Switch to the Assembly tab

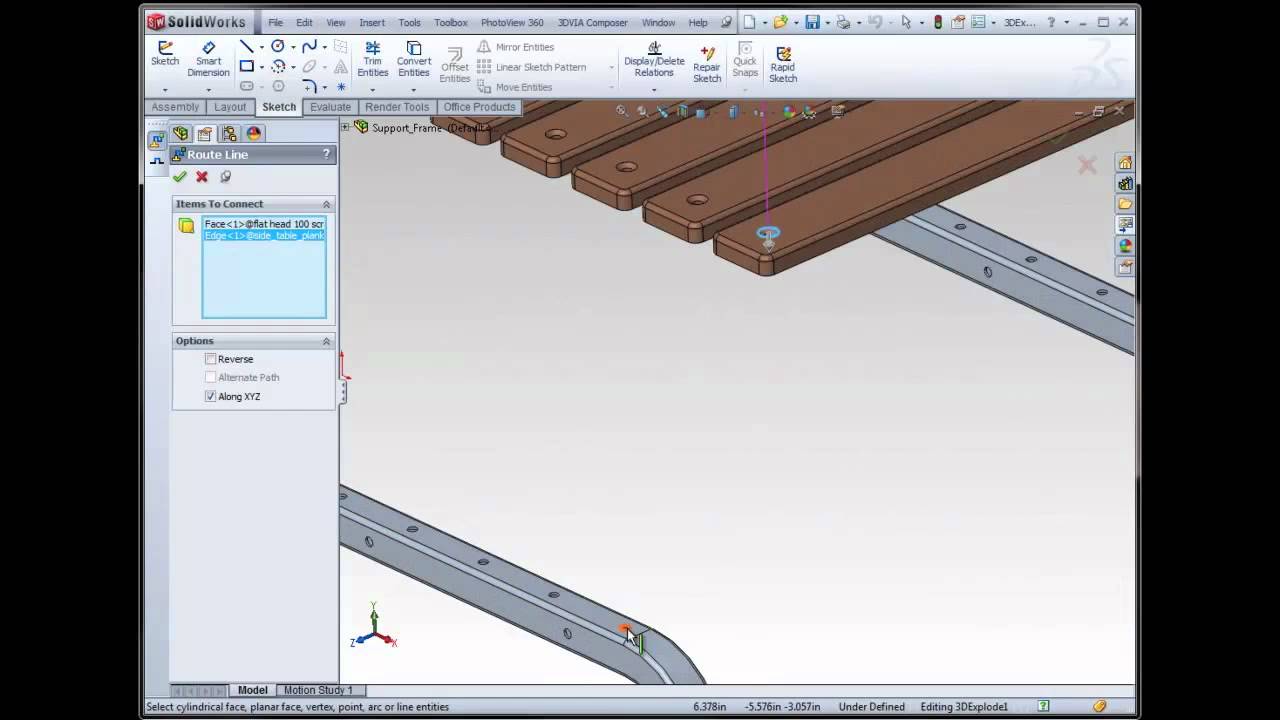(175, 107)
